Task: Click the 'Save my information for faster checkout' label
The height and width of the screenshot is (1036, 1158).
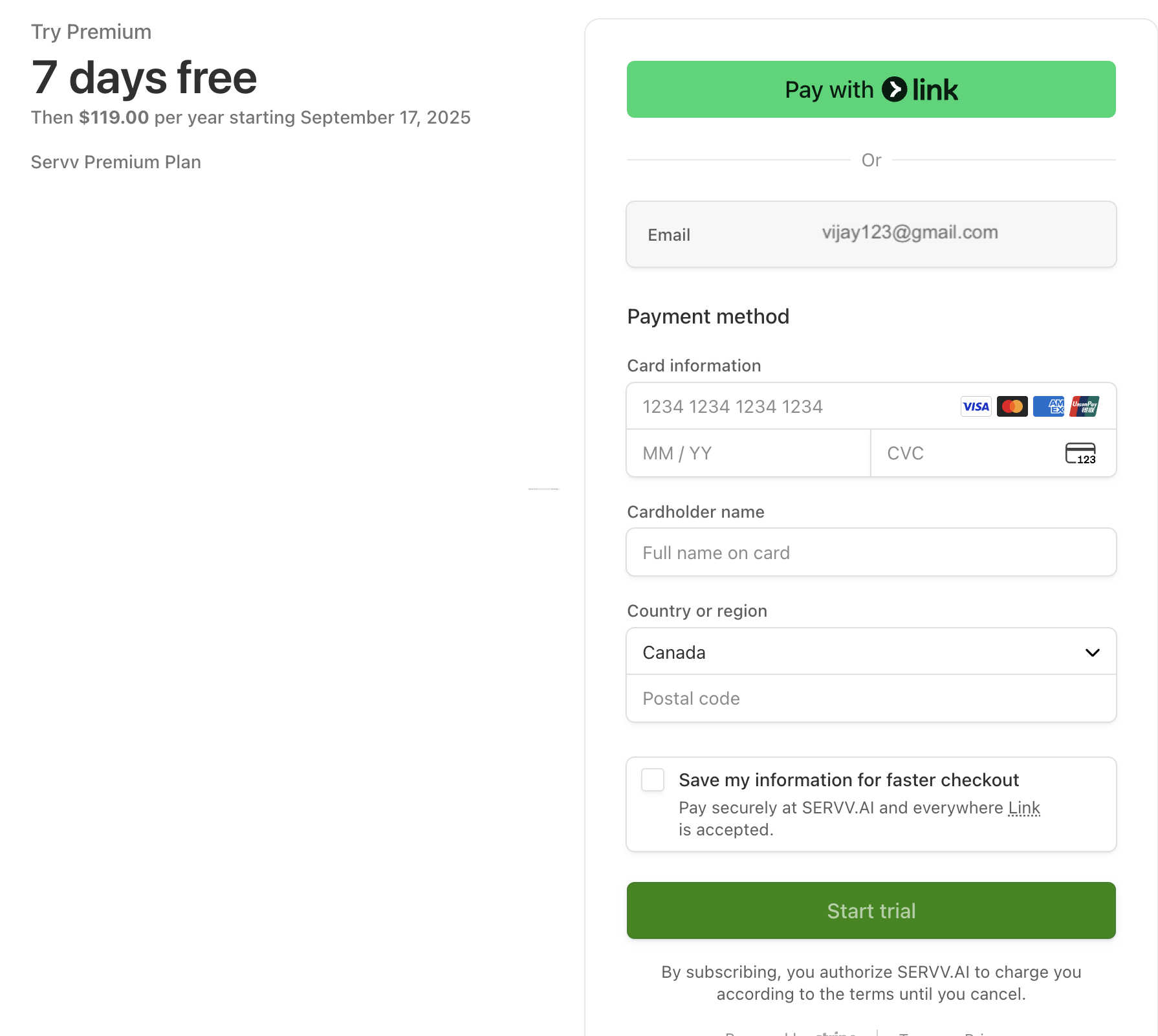Action: [x=848, y=780]
